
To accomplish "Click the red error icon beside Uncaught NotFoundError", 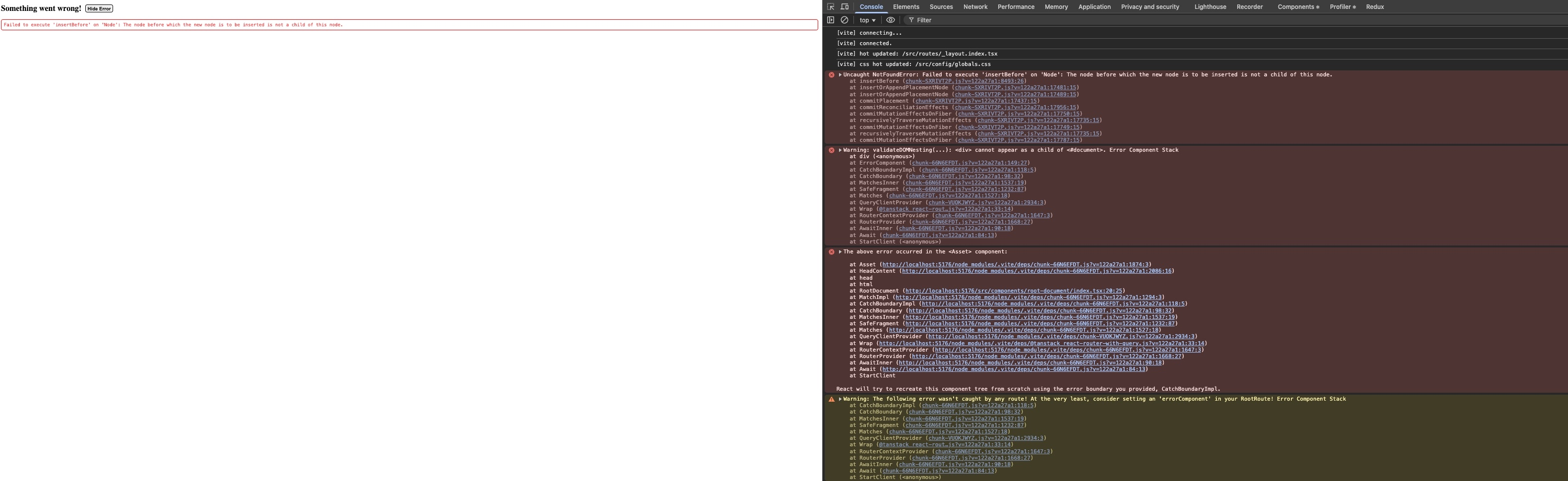I will click(x=832, y=75).
